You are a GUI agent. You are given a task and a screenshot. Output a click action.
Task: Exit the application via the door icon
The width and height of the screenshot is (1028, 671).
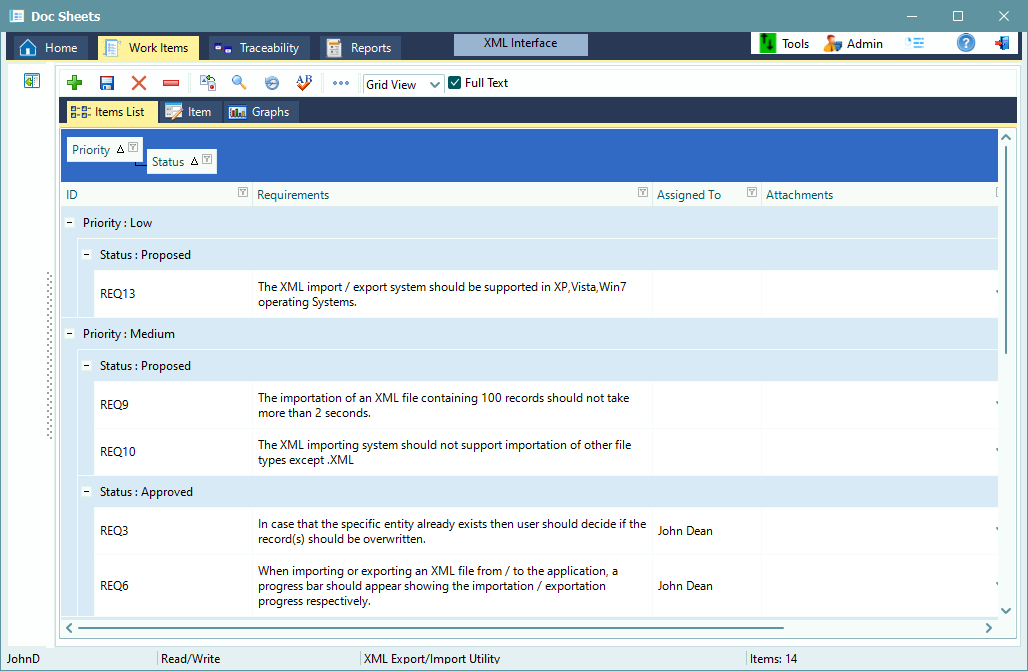tap(1003, 43)
